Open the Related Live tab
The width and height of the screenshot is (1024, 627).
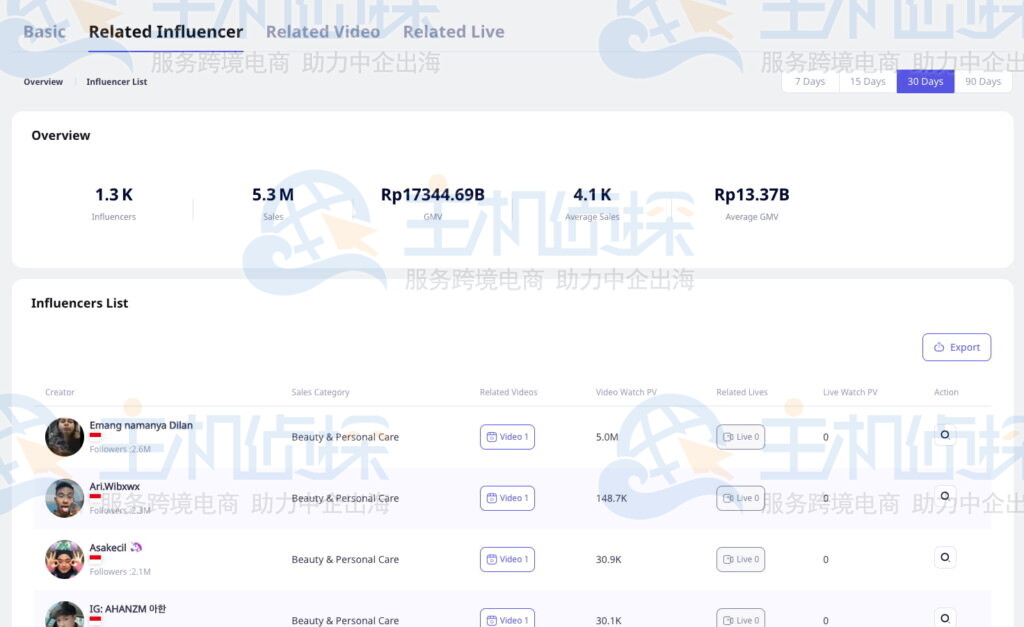pos(453,32)
